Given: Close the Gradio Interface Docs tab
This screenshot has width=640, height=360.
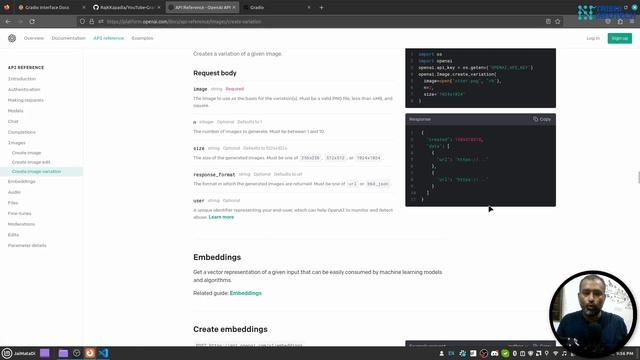Looking at the screenshot, I should click(x=84, y=7).
